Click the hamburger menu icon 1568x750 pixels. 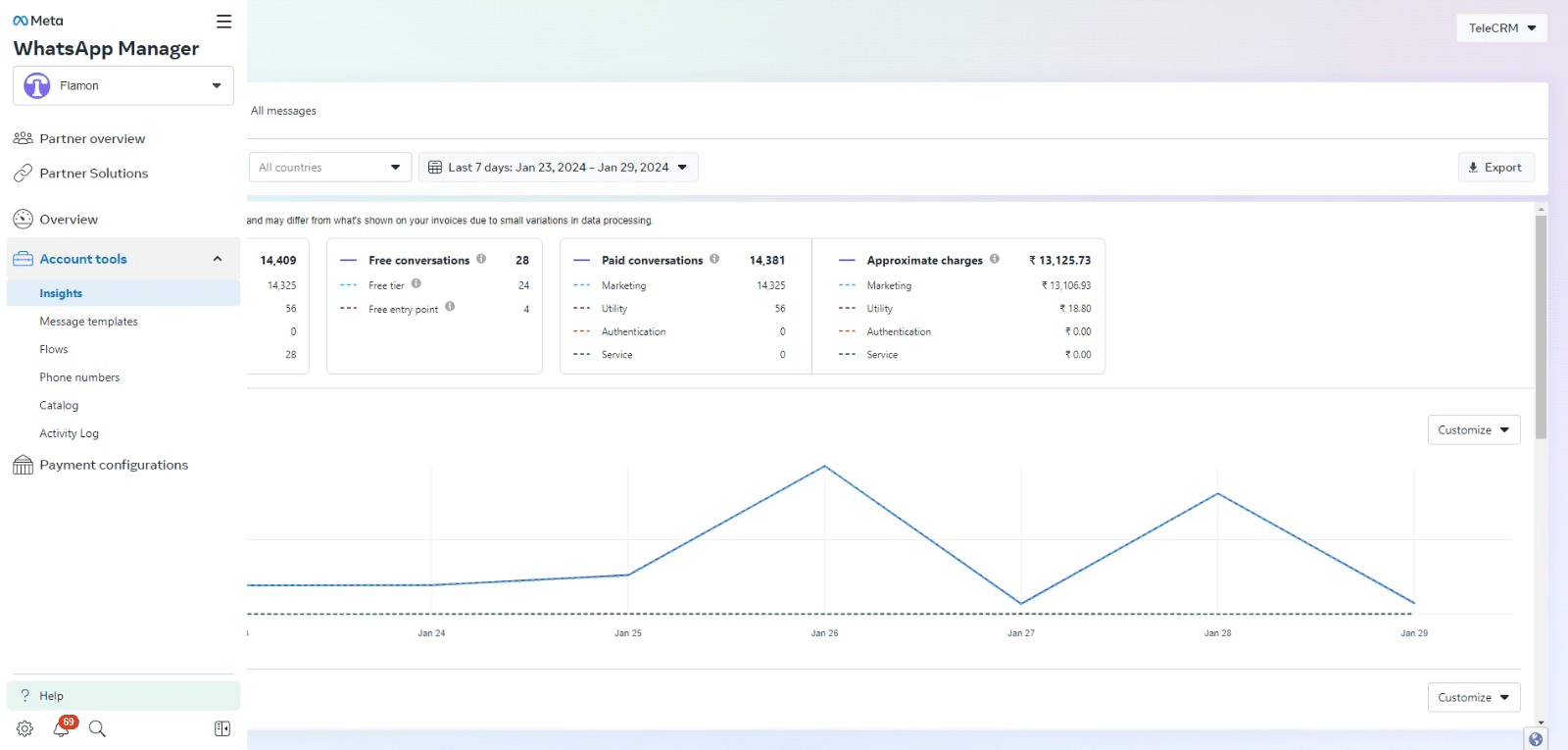[223, 22]
